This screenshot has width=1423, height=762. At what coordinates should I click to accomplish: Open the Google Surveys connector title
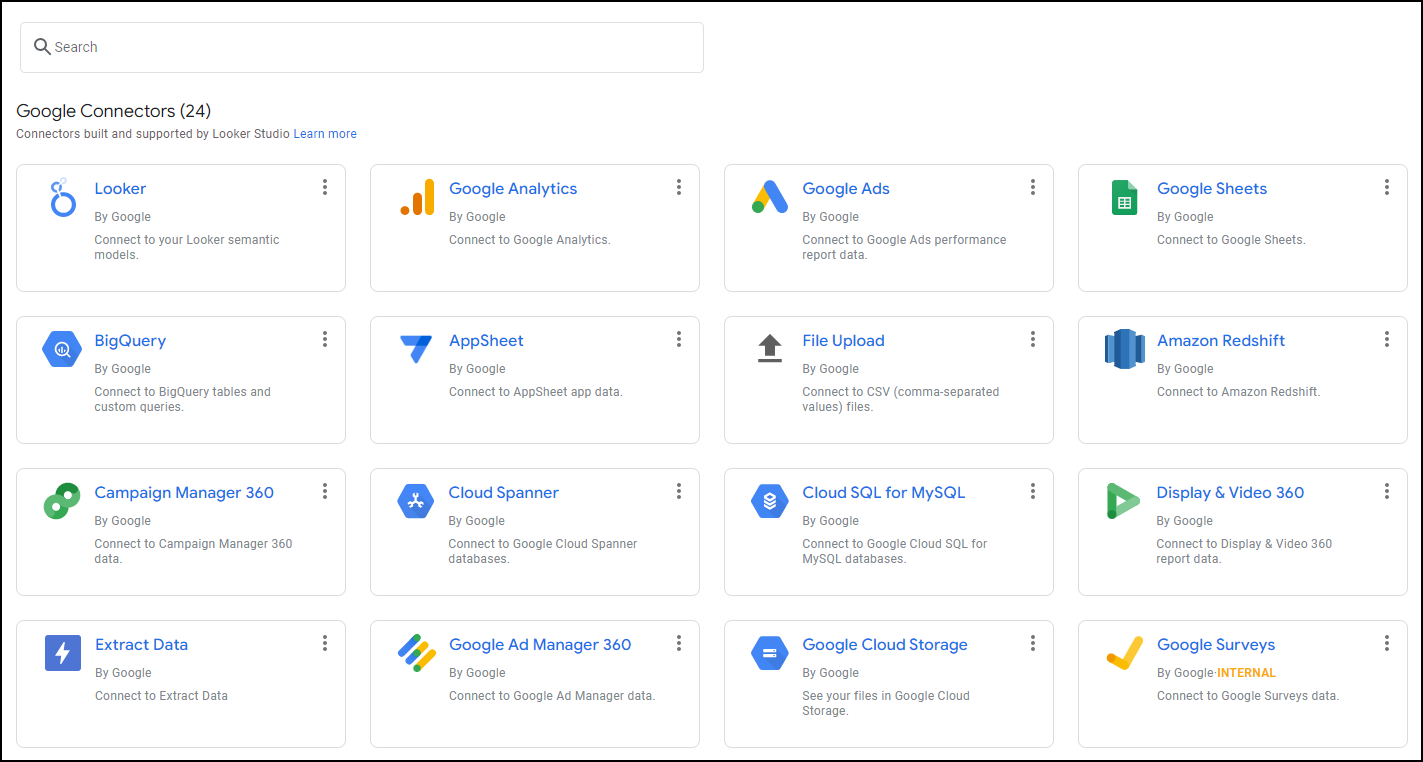1216,645
